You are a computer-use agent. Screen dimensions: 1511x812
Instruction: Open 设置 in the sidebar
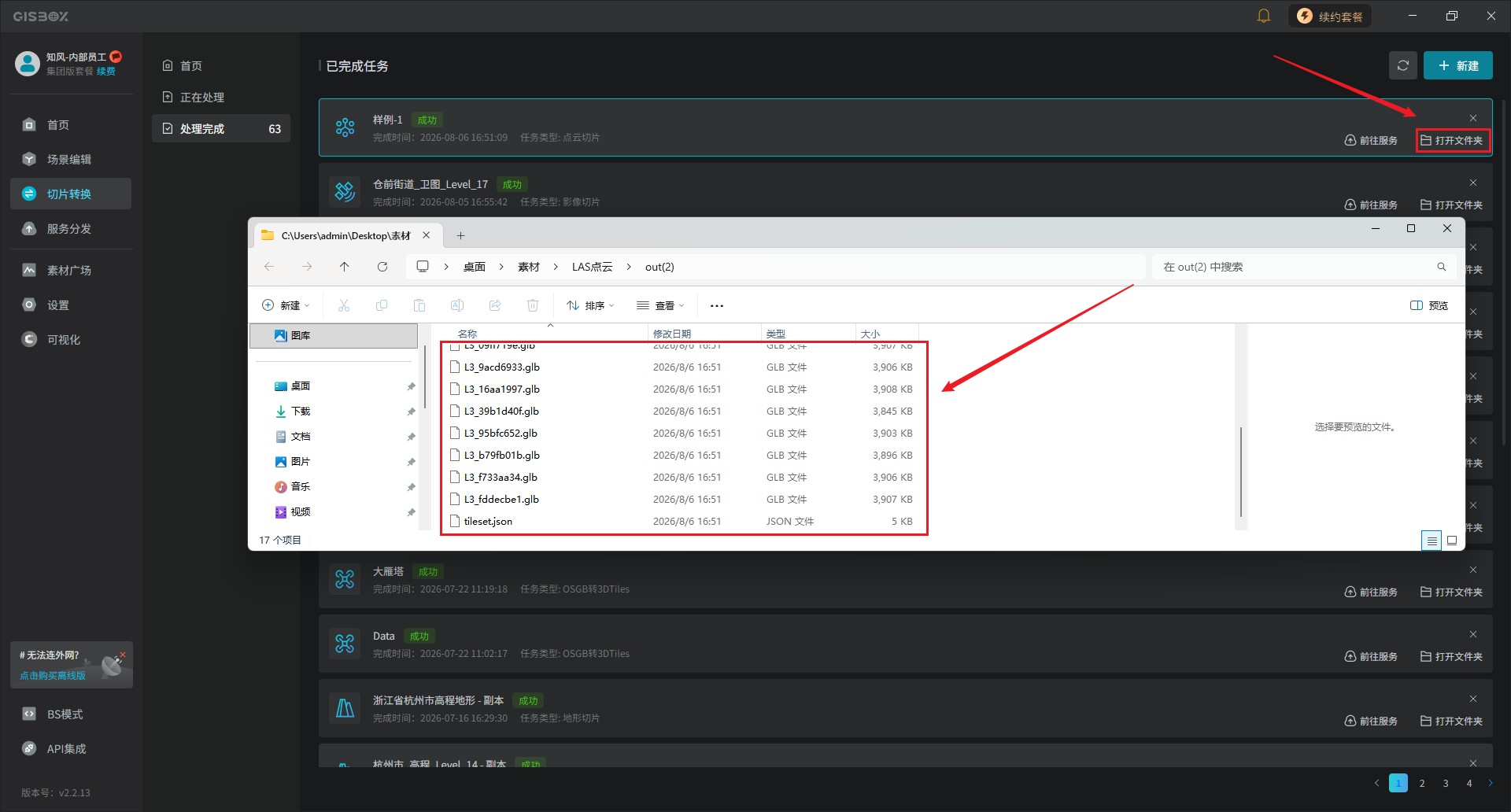click(71, 304)
